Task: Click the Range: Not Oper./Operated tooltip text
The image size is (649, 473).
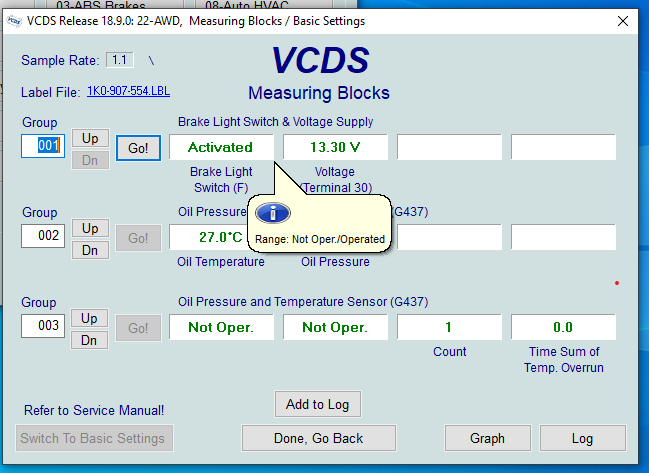Action: click(x=320, y=240)
